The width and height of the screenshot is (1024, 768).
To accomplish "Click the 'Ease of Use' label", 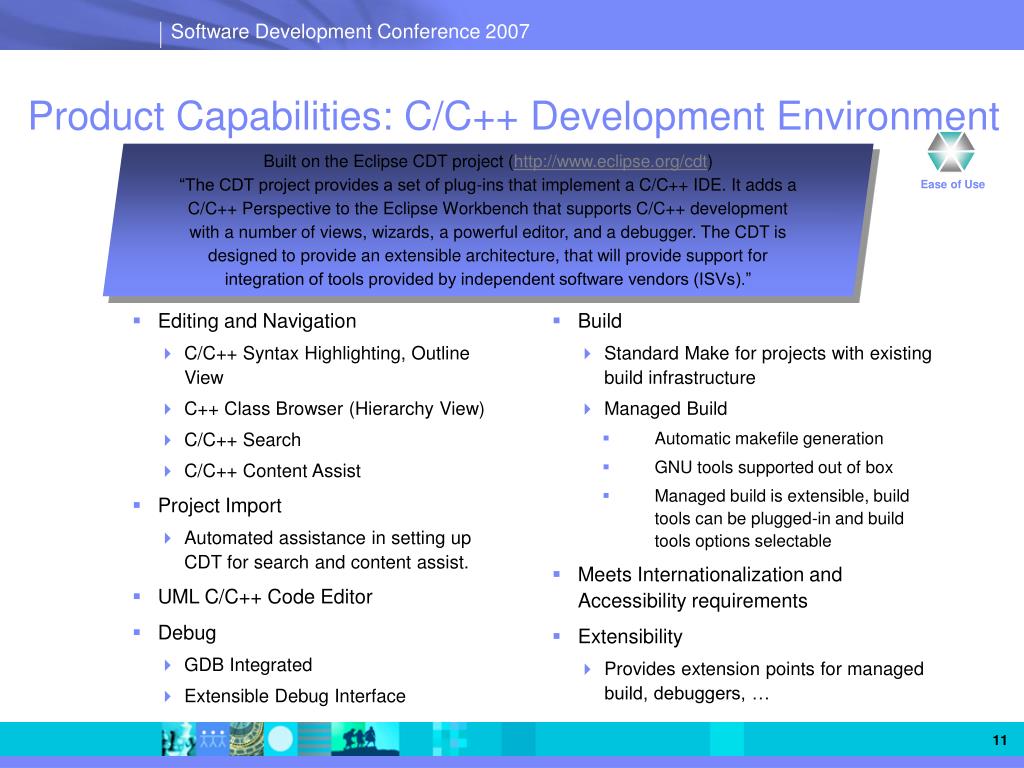I will coord(952,184).
